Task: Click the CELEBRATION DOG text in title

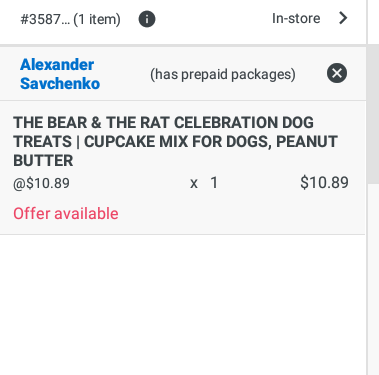Action: point(244,122)
